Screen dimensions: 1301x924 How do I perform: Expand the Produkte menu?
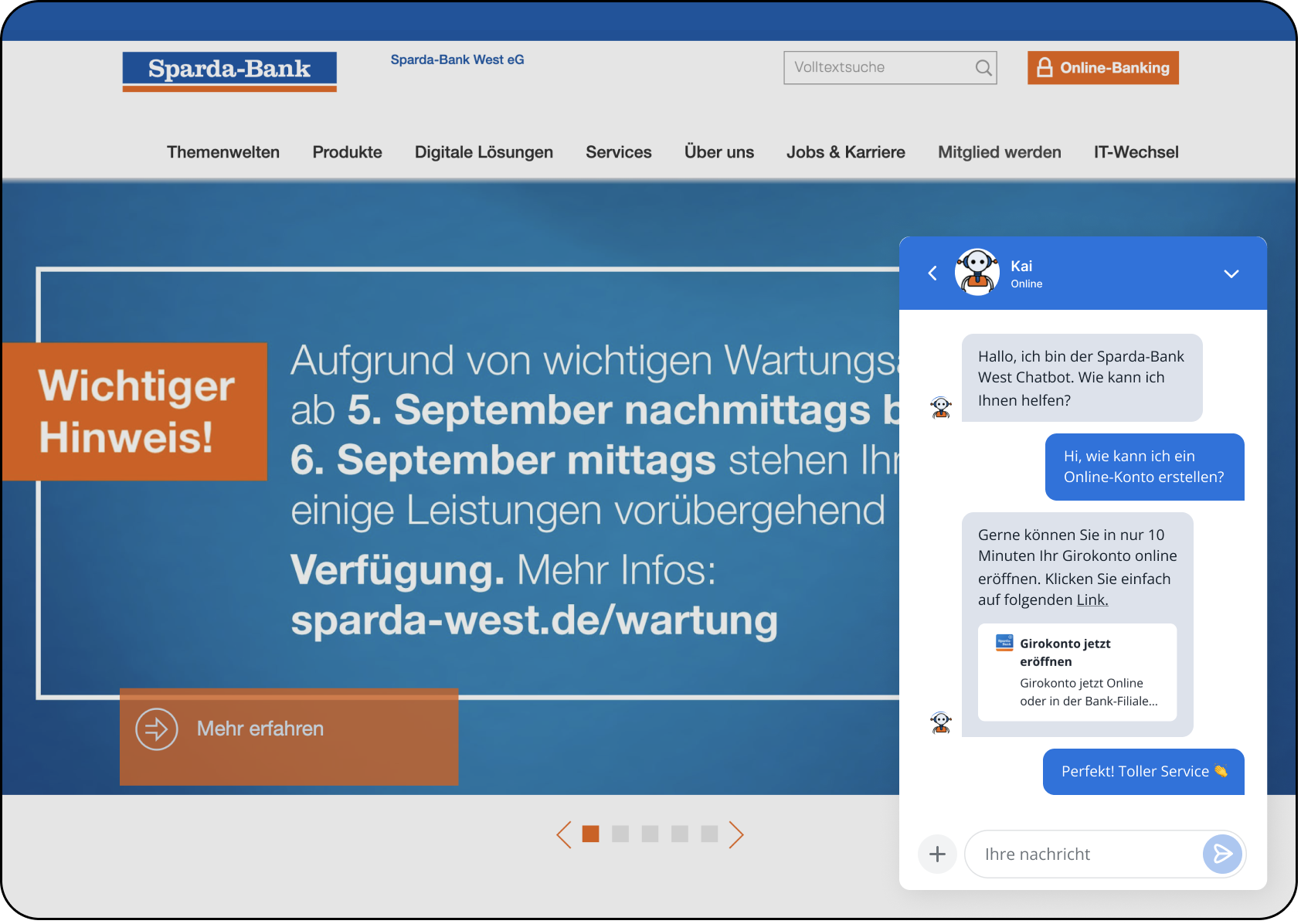pos(347,152)
